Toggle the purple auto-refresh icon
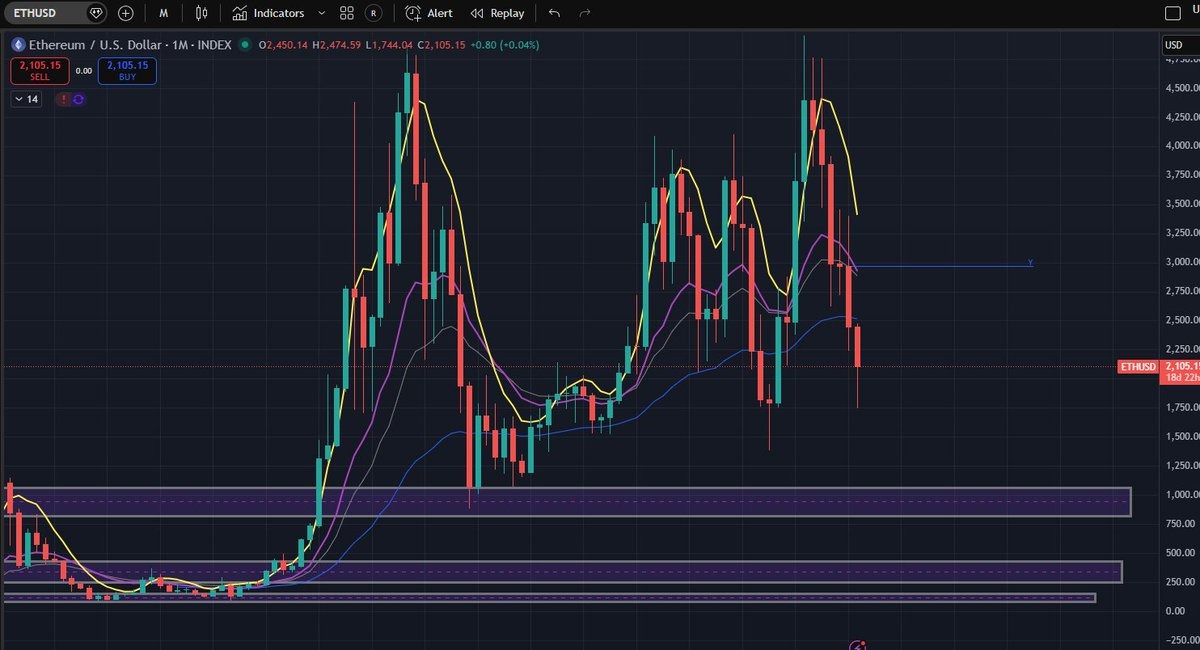Image resolution: width=1200 pixels, height=650 pixels. click(77, 99)
